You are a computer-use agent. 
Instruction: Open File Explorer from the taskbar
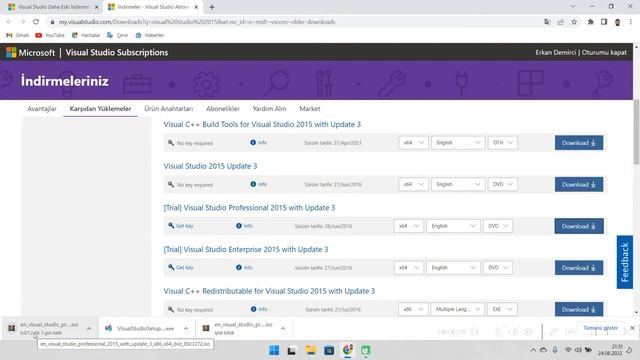(311, 350)
